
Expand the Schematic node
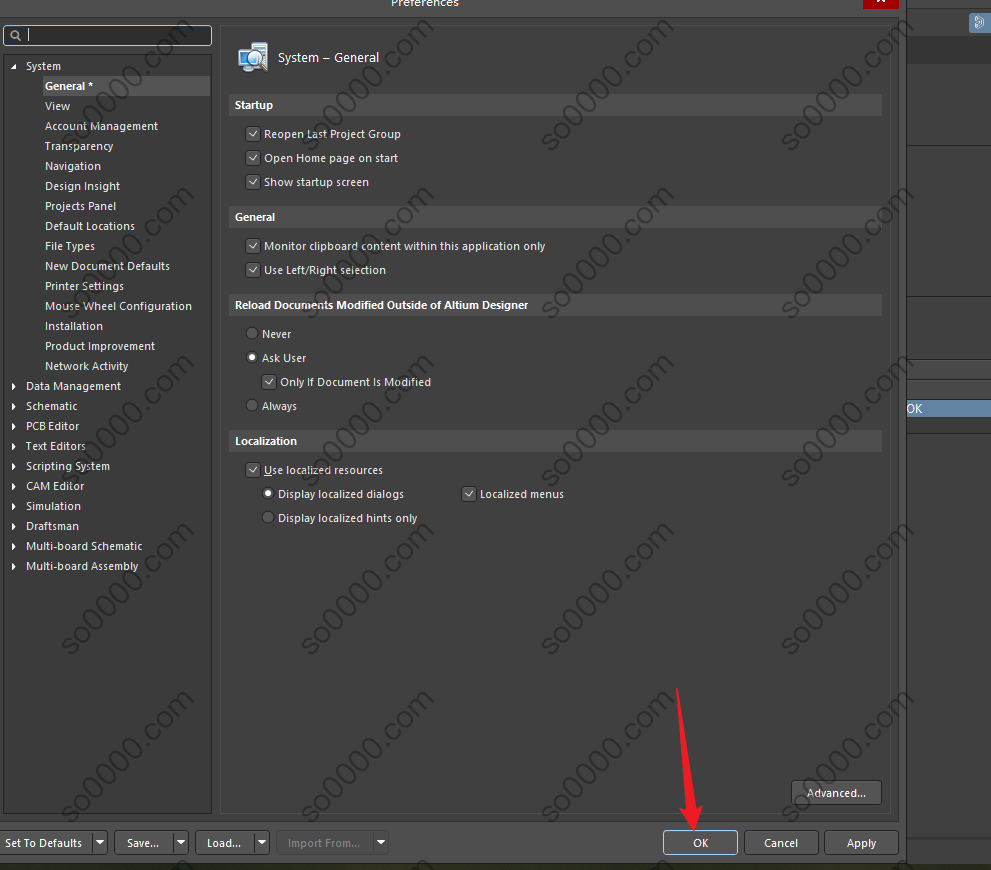[x=13, y=406]
